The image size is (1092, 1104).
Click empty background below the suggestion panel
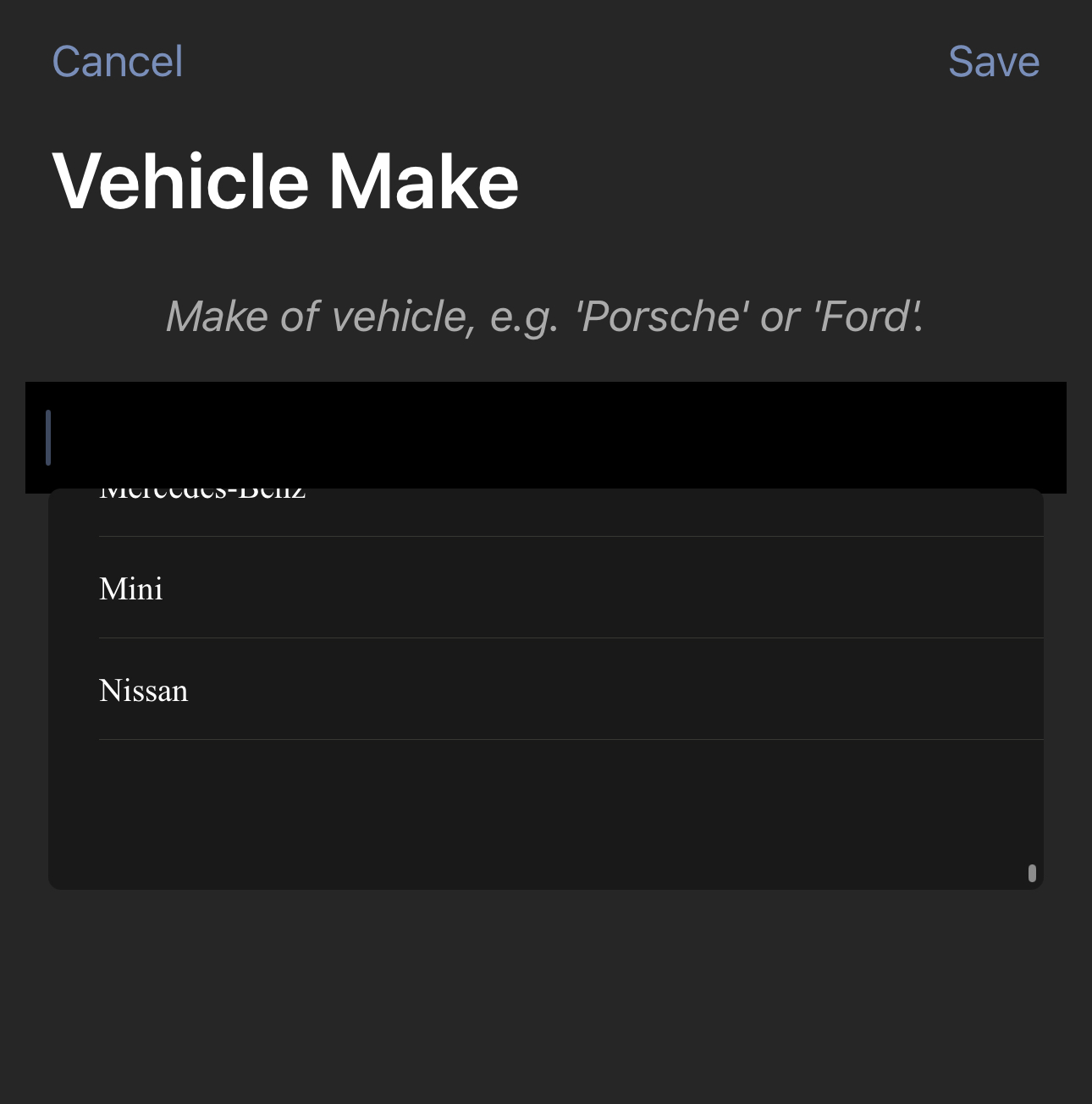(546, 996)
